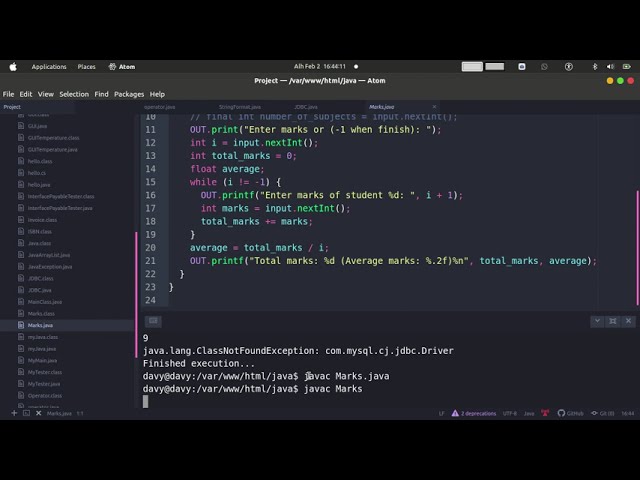Open the GitHub panel from status bar

[570, 413]
